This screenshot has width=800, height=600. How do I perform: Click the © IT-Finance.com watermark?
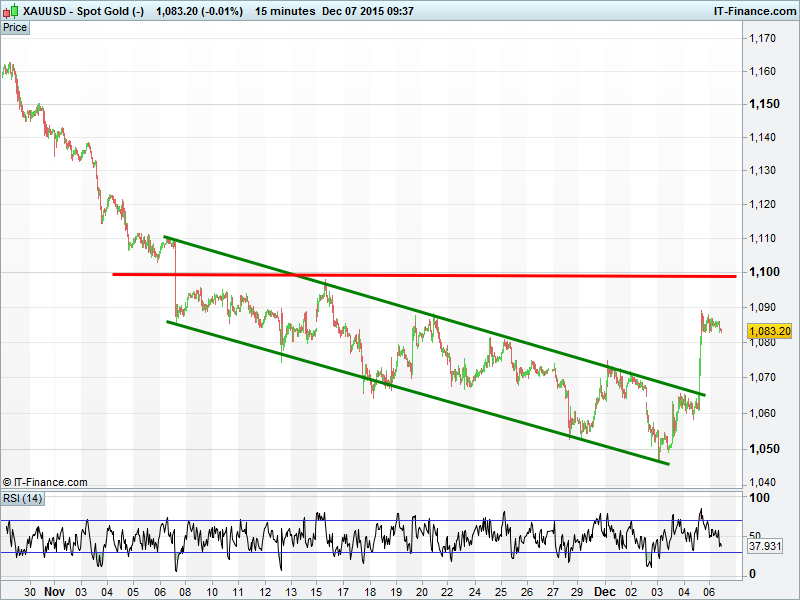[x=45, y=482]
